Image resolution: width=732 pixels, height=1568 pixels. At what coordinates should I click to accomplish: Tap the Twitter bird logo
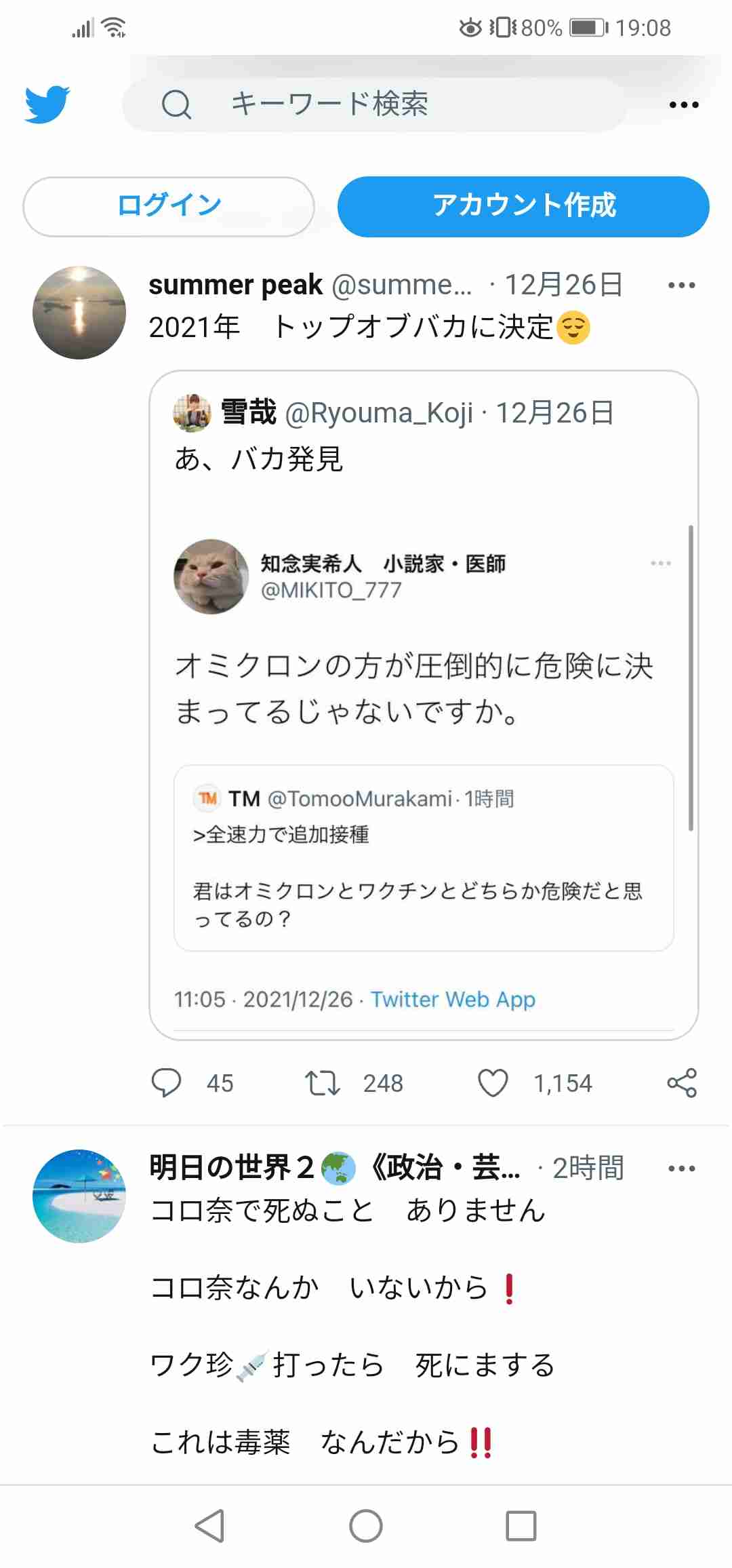47,104
